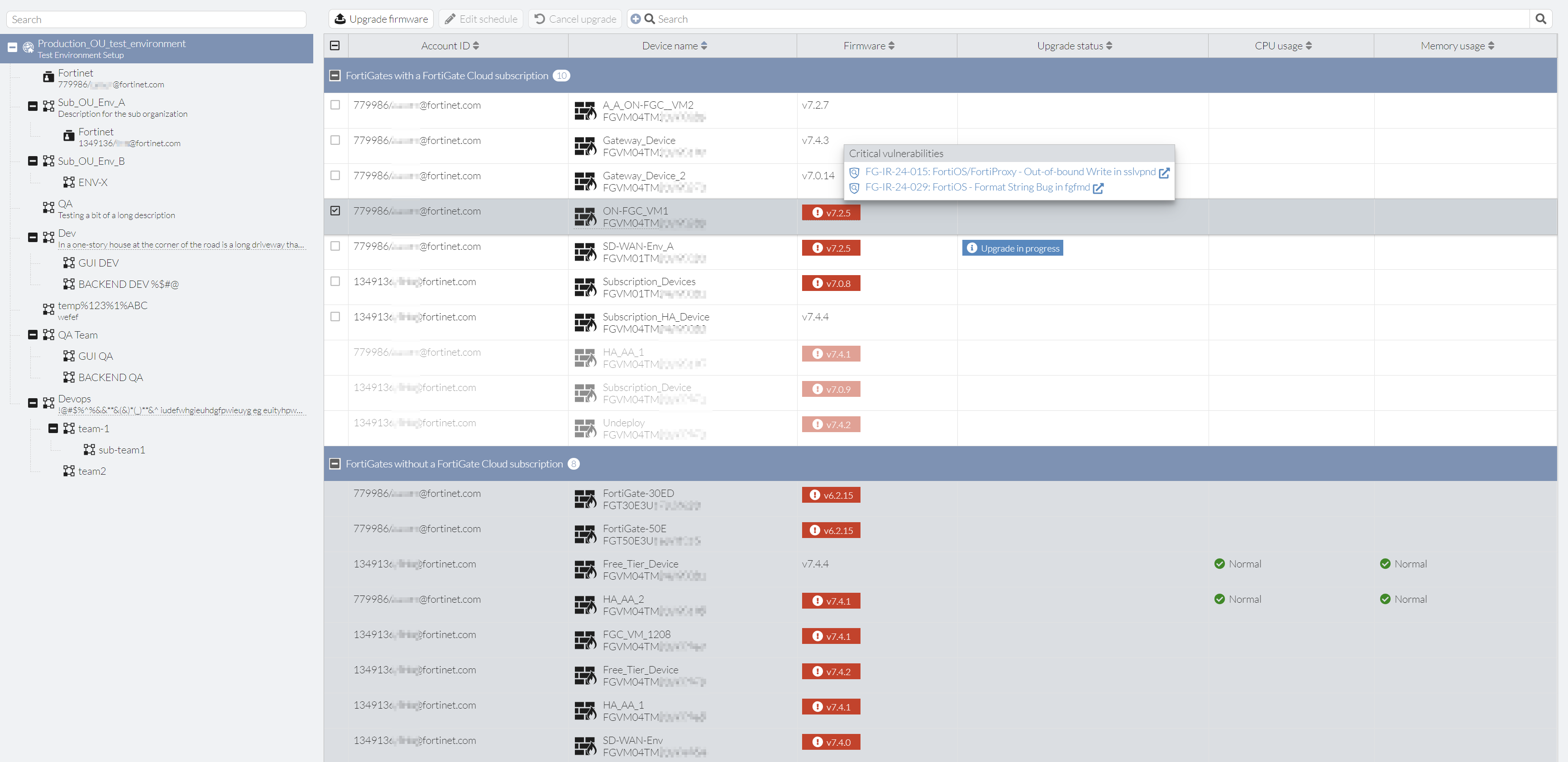Collapse the Dev organization node
The width and height of the screenshot is (1568, 762).
click(33, 238)
